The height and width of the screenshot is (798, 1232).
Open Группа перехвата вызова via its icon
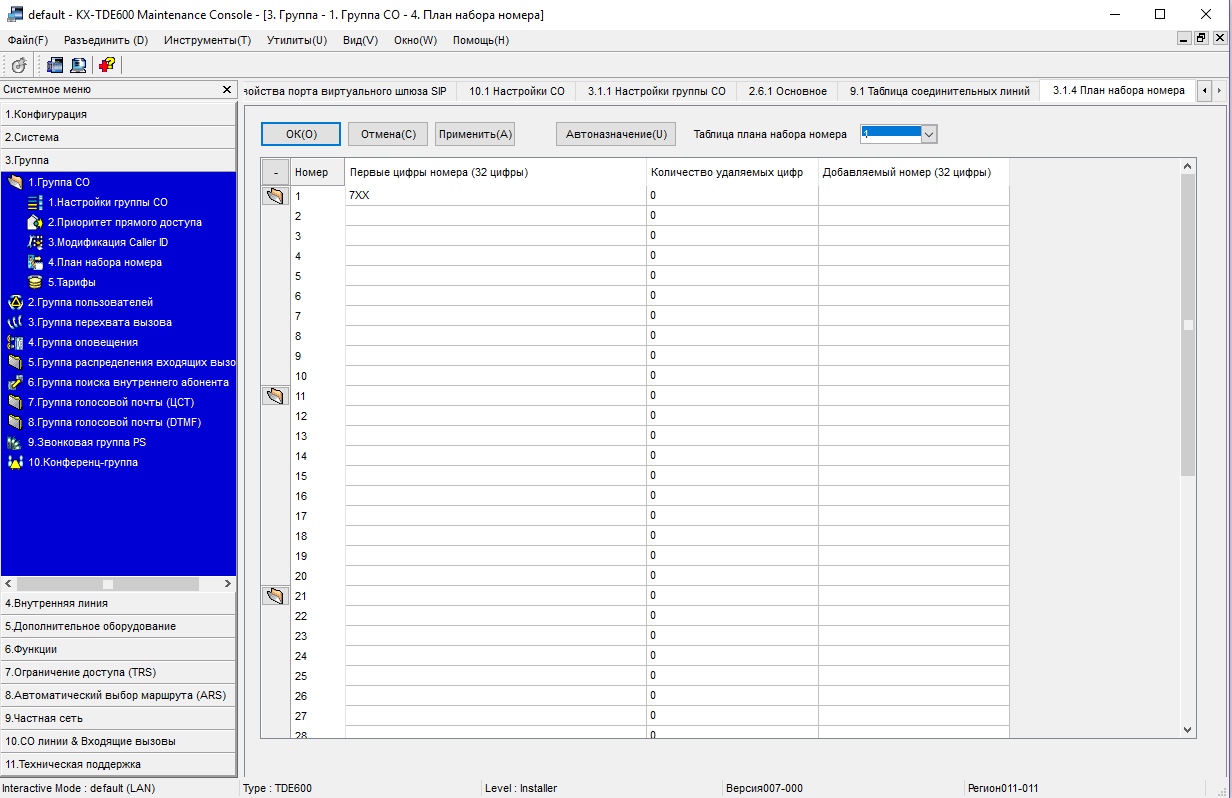pos(14,322)
